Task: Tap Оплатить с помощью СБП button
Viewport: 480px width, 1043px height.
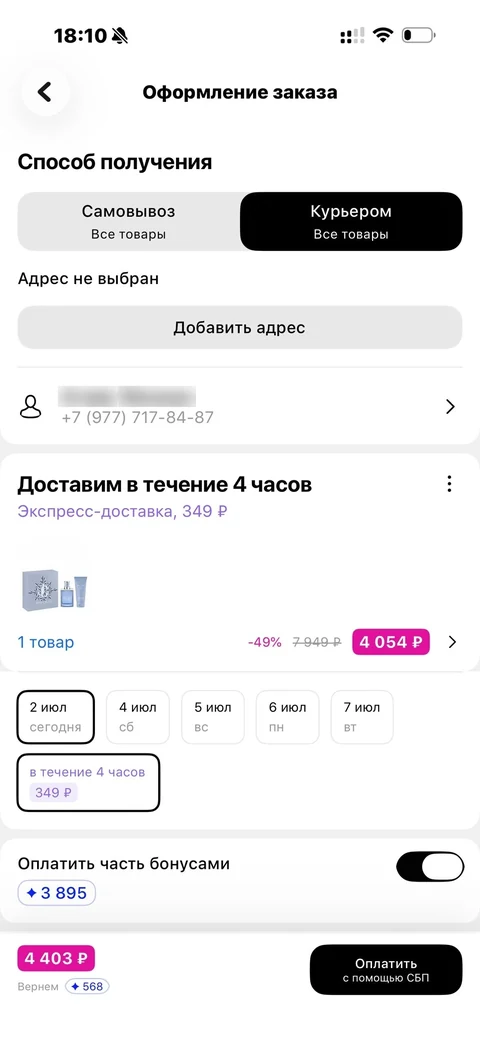Action: coord(386,970)
